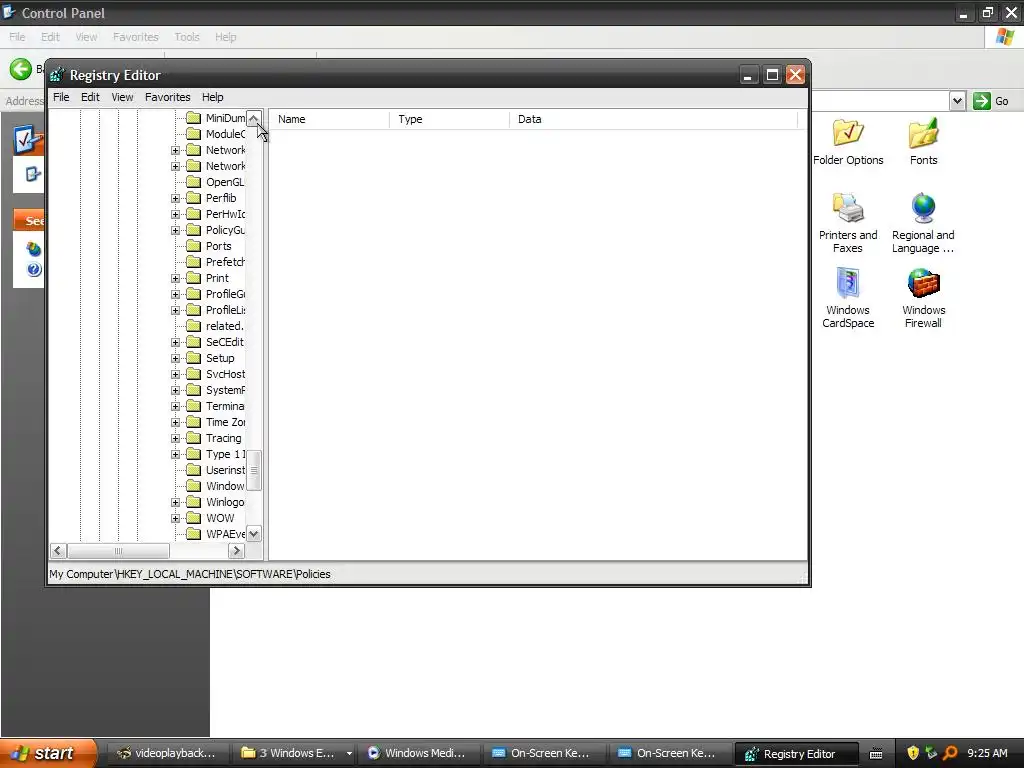The height and width of the screenshot is (768, 1024).
Task: Open the 3 Windows Explorer taskbar group
Action: point(295,753)
